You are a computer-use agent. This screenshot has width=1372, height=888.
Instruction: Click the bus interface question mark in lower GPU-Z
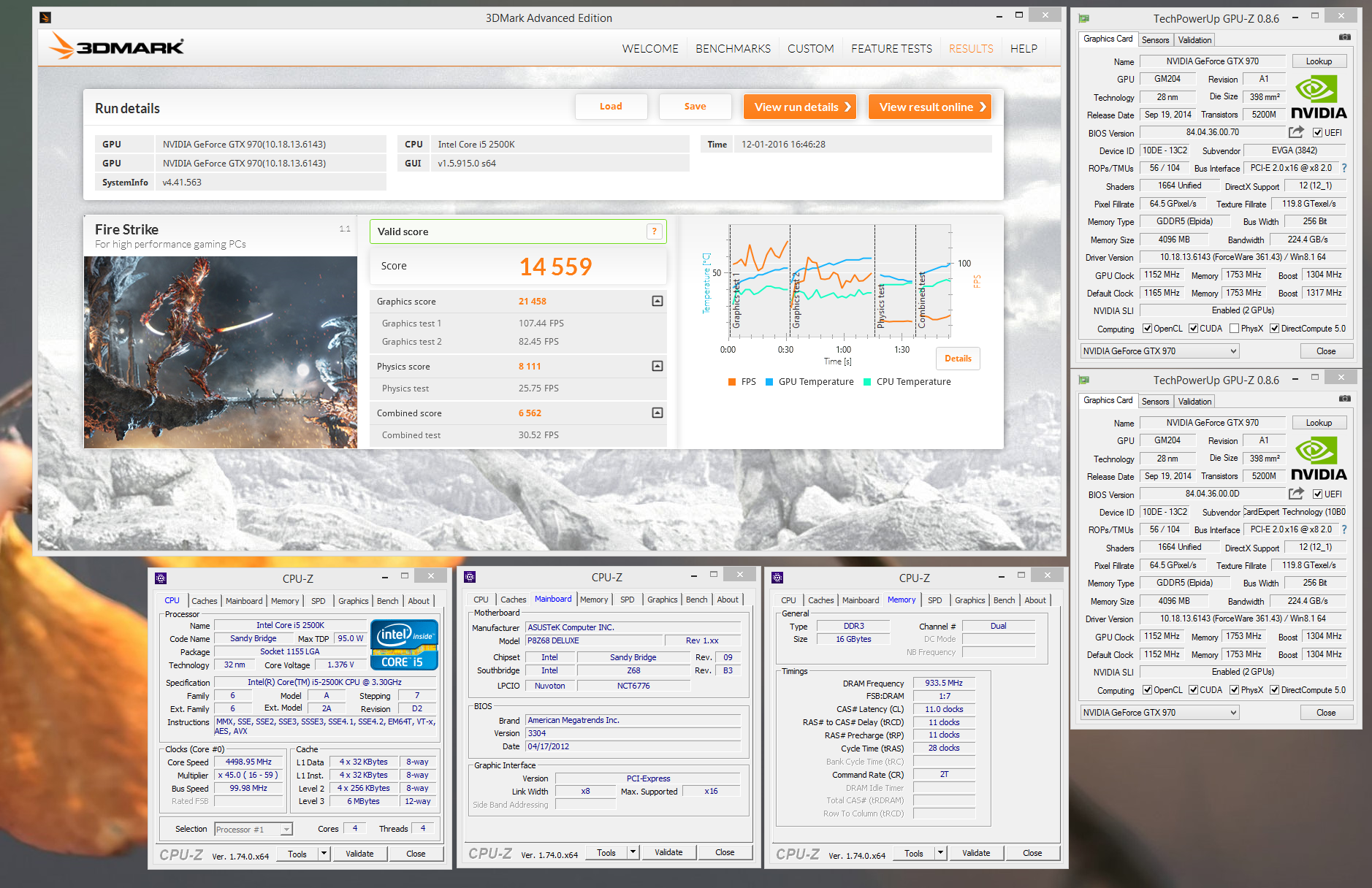[1344, 529]
